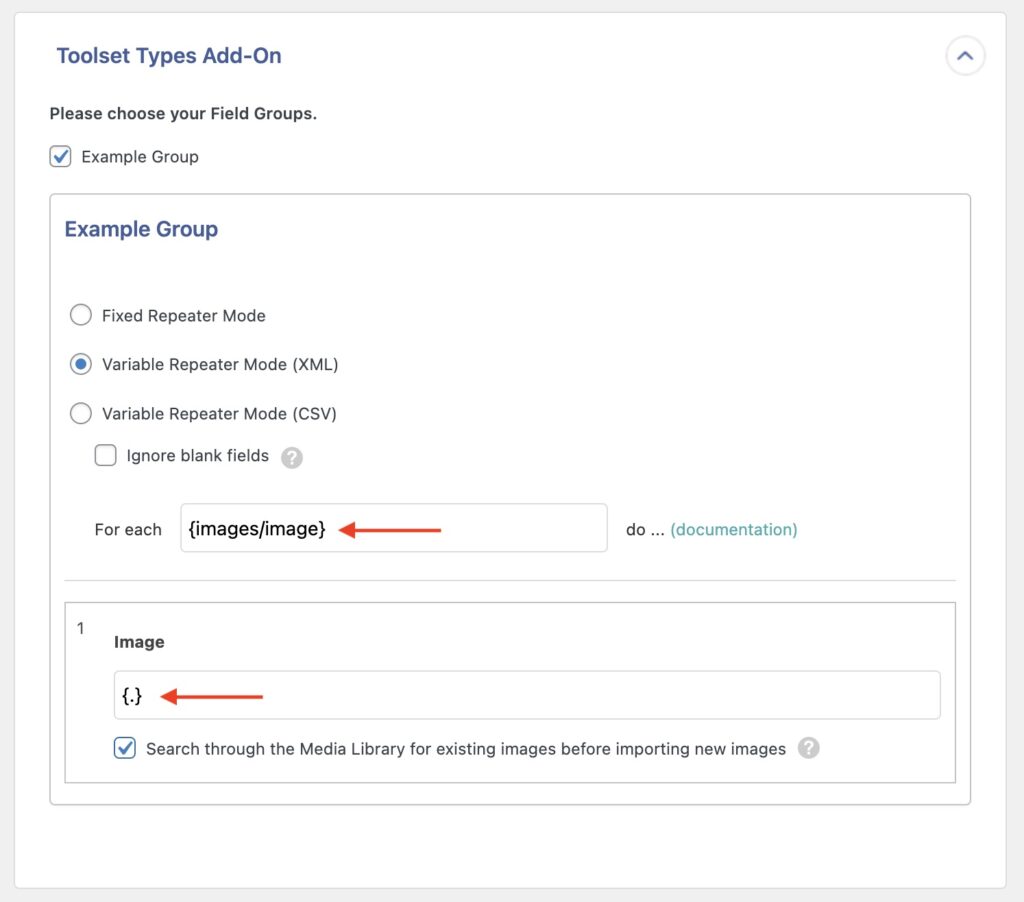1024x902 pixels.
Task: Click the Image field label in row 1
Action: coord(139,642)
